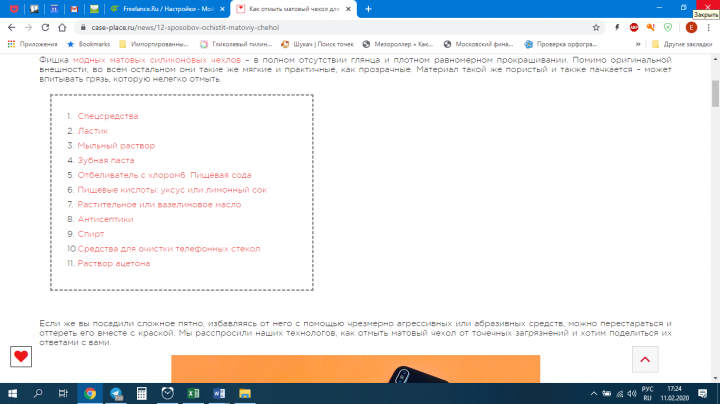Open a new browser tab
This screenshot has width=720, height=404.
click(368, 9)
